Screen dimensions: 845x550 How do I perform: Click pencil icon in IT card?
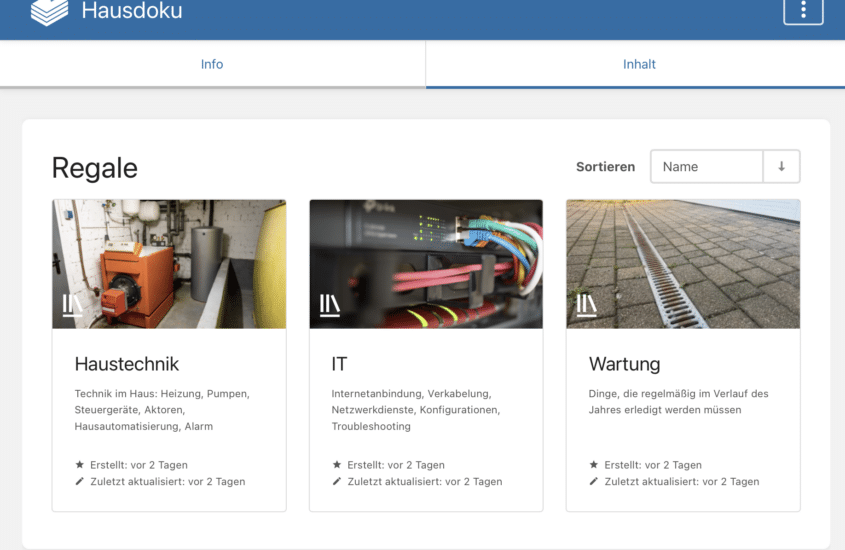tap(337, 481)
